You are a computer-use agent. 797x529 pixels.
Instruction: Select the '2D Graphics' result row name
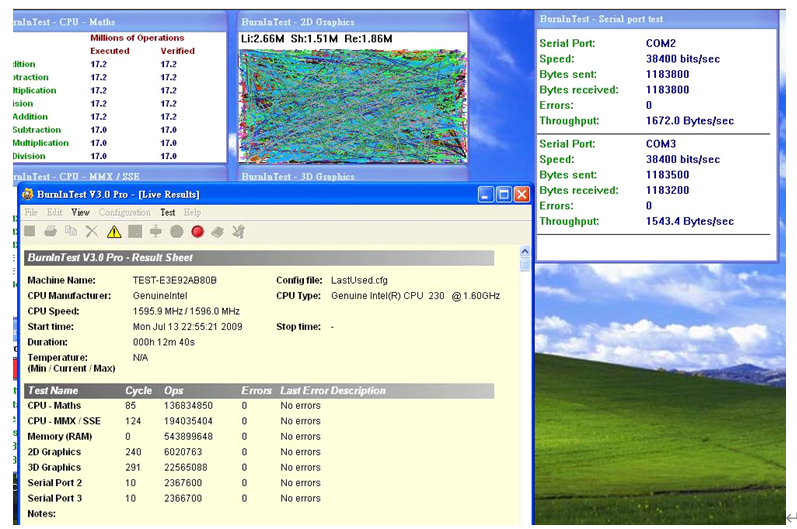click(54, 452)
